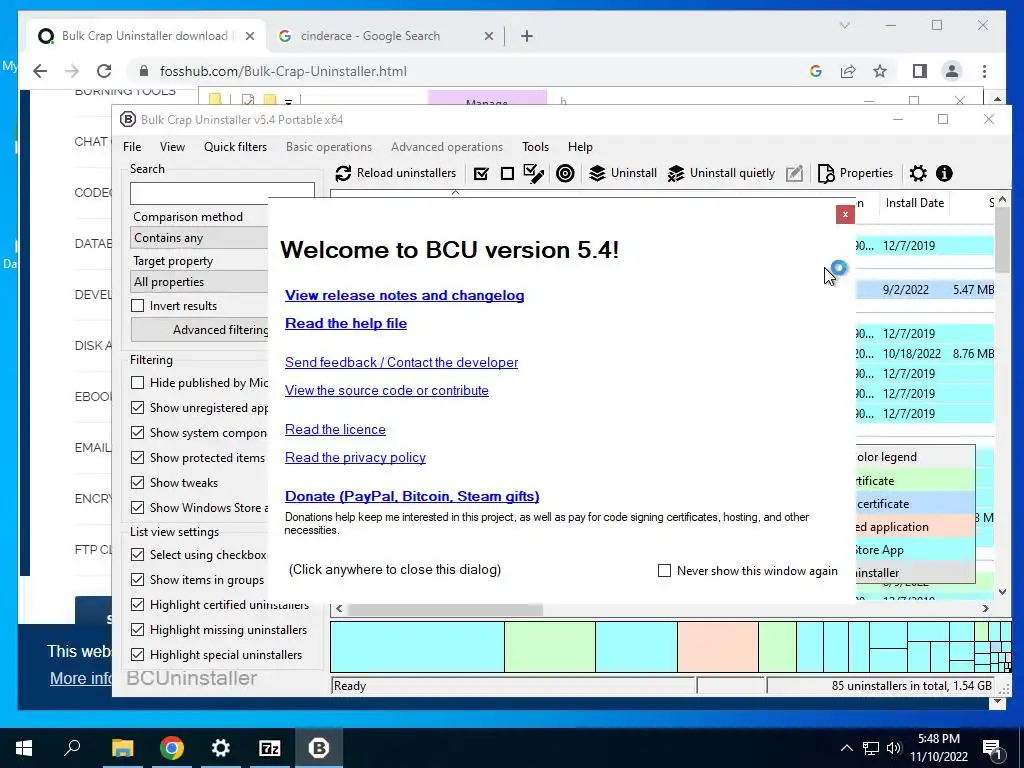1024x768 pixels.
Task: Click Uninstall quietly in the toolbar
Action: point(721,173)
